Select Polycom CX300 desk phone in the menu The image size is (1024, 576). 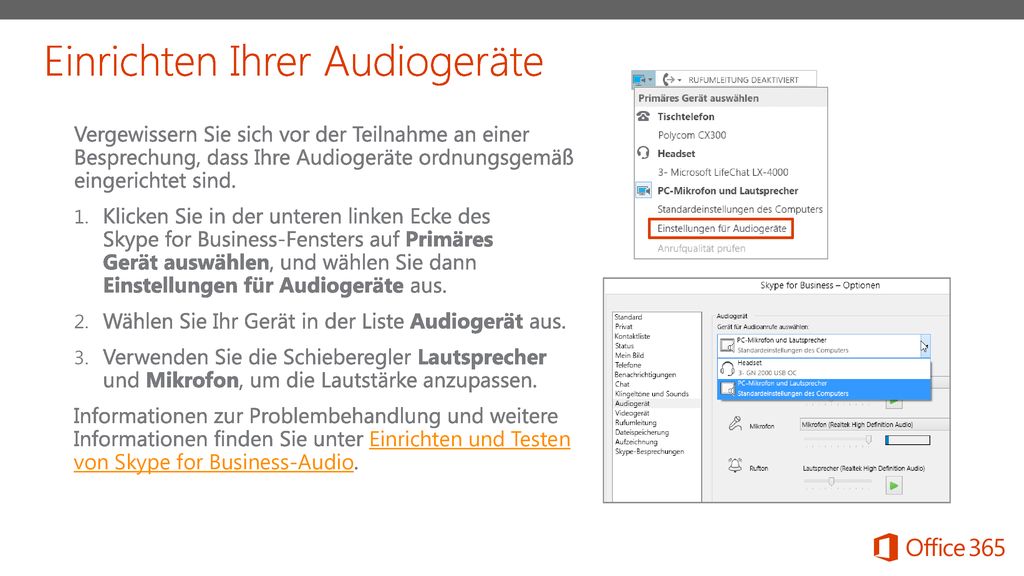coord(692,135)
